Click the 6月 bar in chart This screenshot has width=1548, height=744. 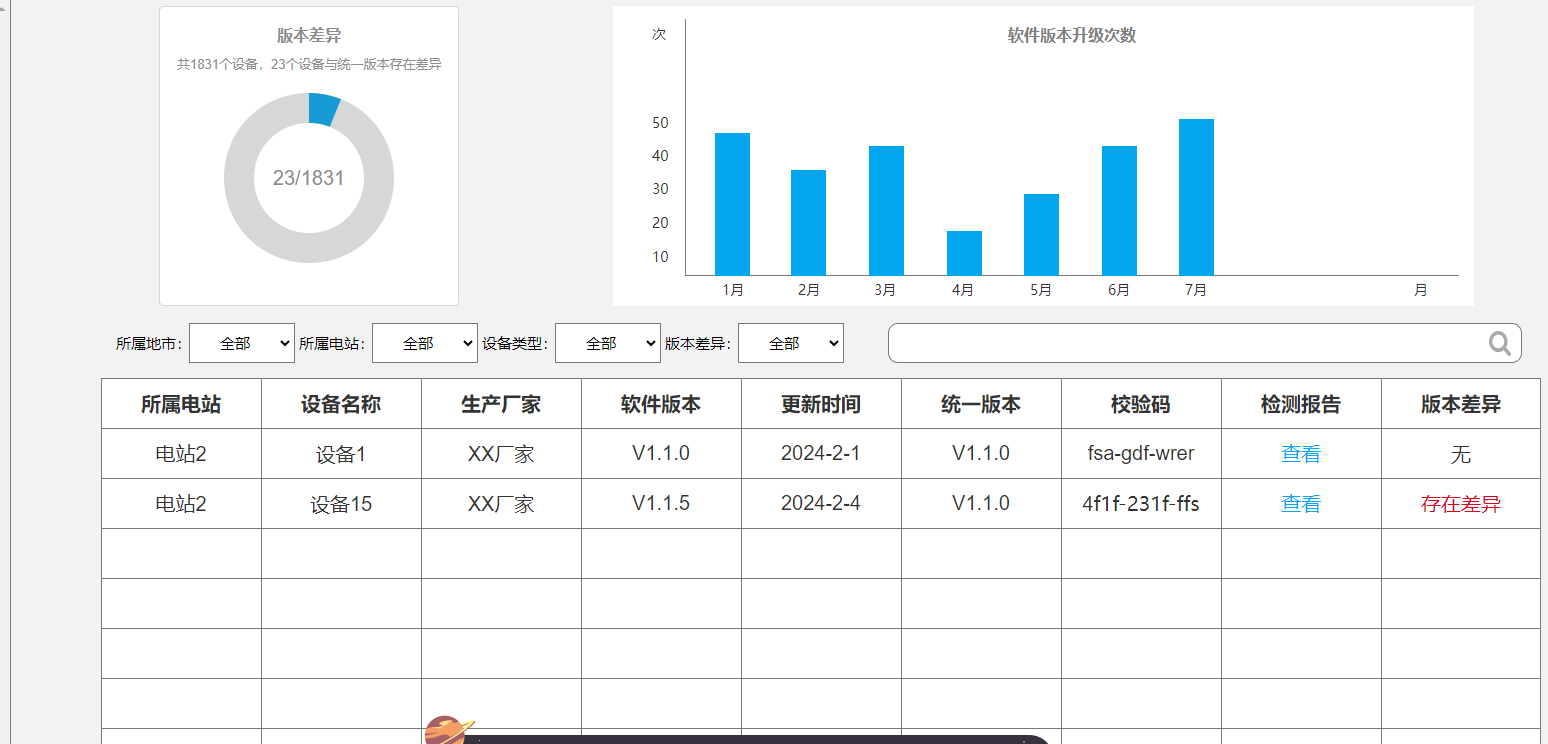1119,210
